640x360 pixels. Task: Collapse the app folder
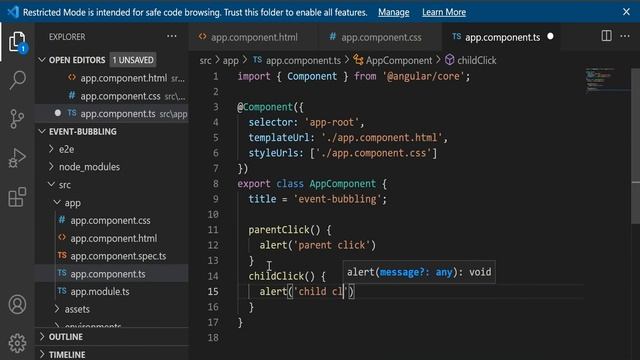[x=57, y=202]
